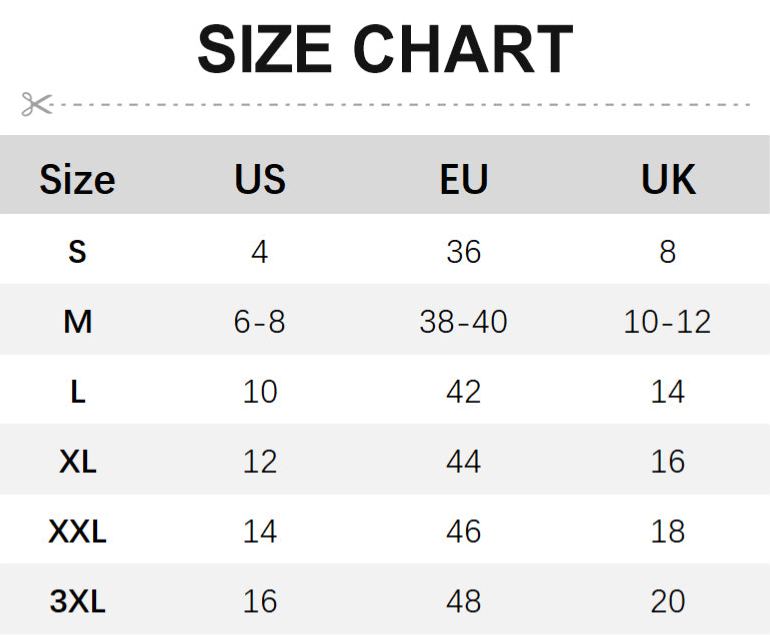Select the US column header

(x=260, y=180)
